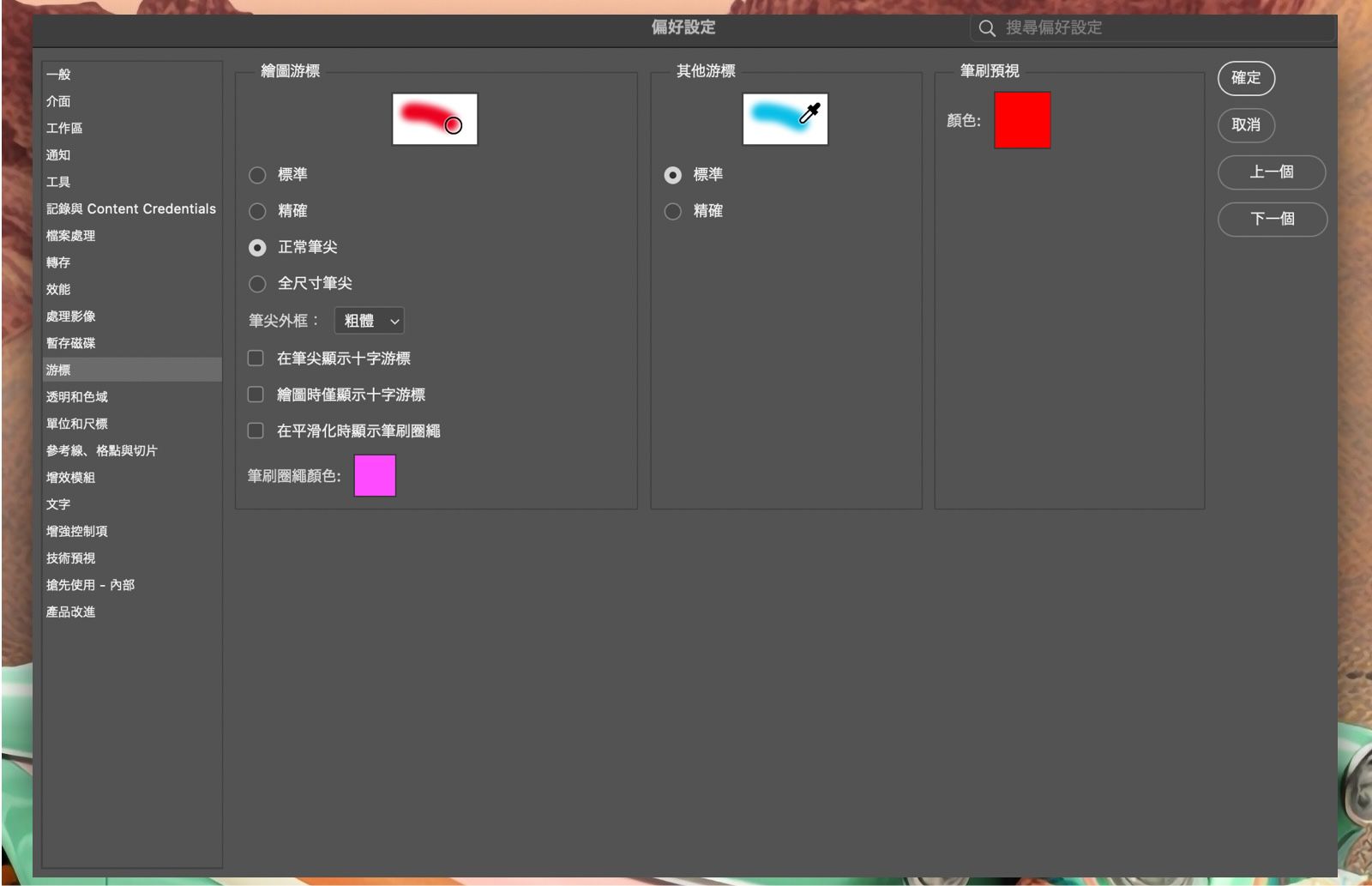
Task: Open the magenta 筆刷圈繩顏色 swatch
Action: tap(375, 476)
